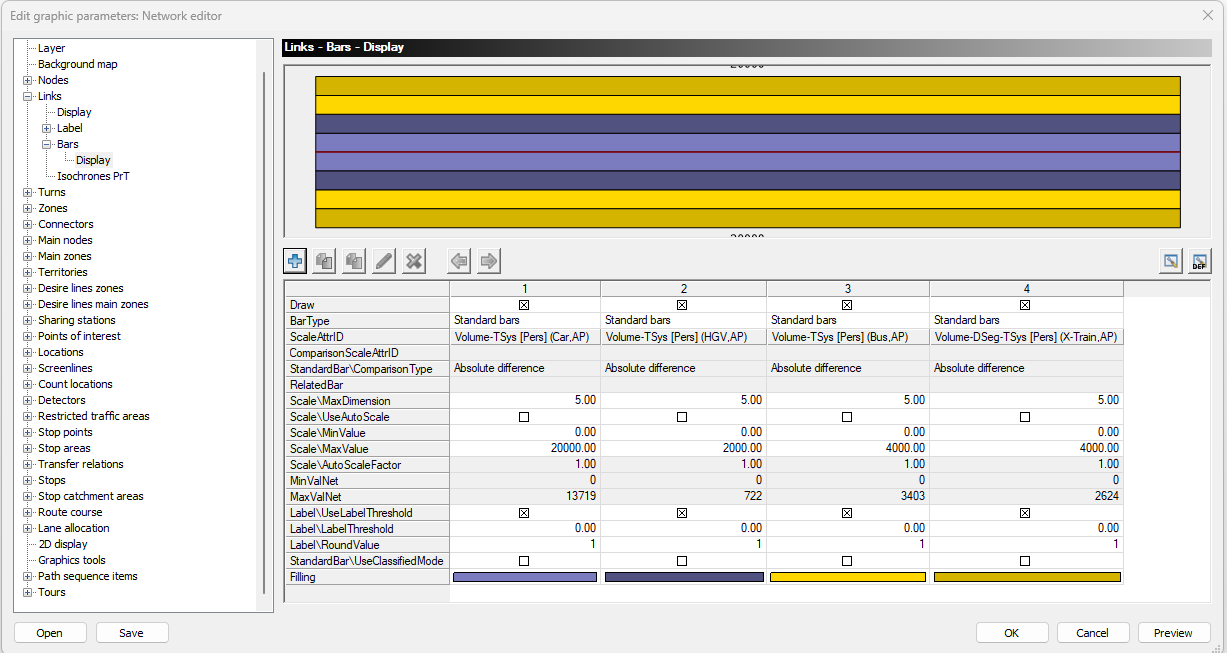
Task: Click the Standard bars cell in column 2
Action: (683, 320)
